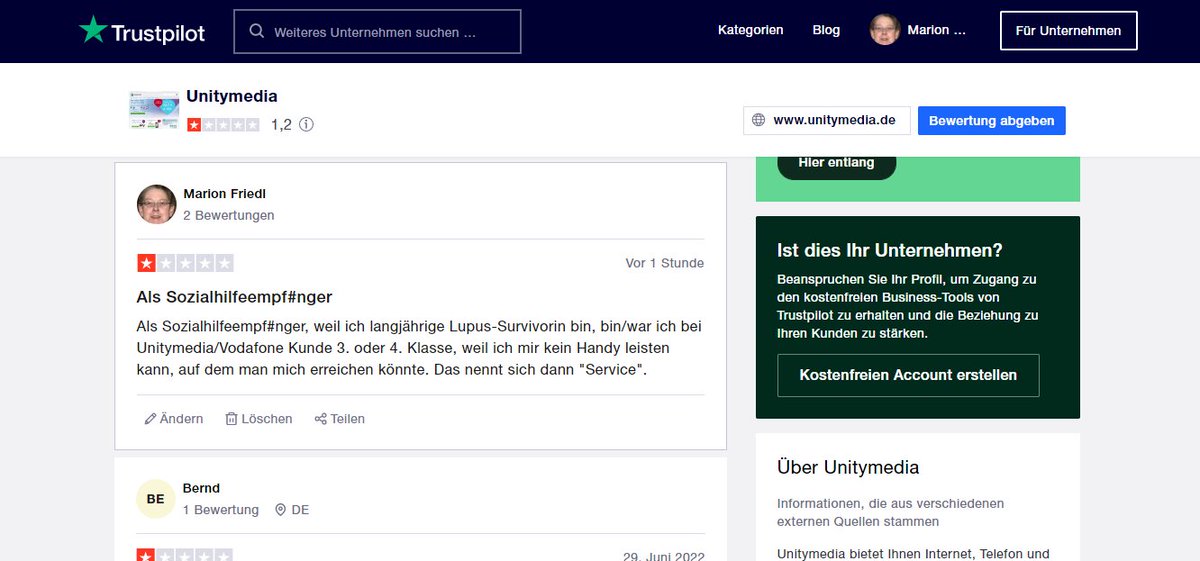1200x561 pixels.
Task: Open the user avatar in the top navigation
Action: pos(885,30)
